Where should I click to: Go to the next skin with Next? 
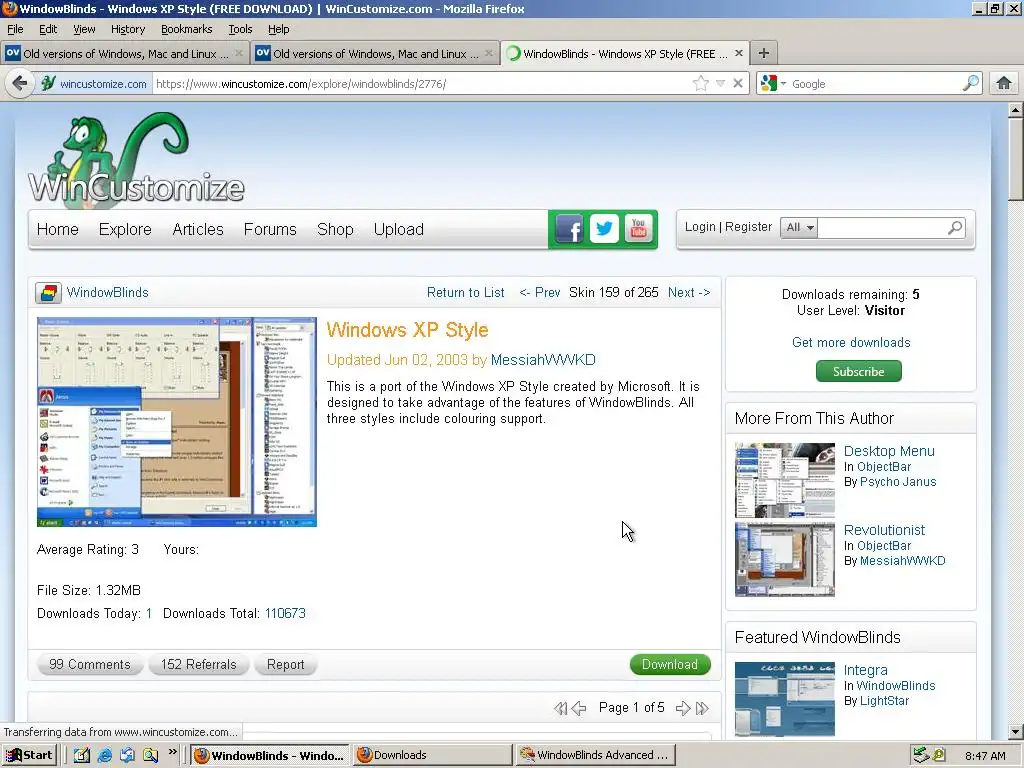pyautogui.click(x=689, y=293)
